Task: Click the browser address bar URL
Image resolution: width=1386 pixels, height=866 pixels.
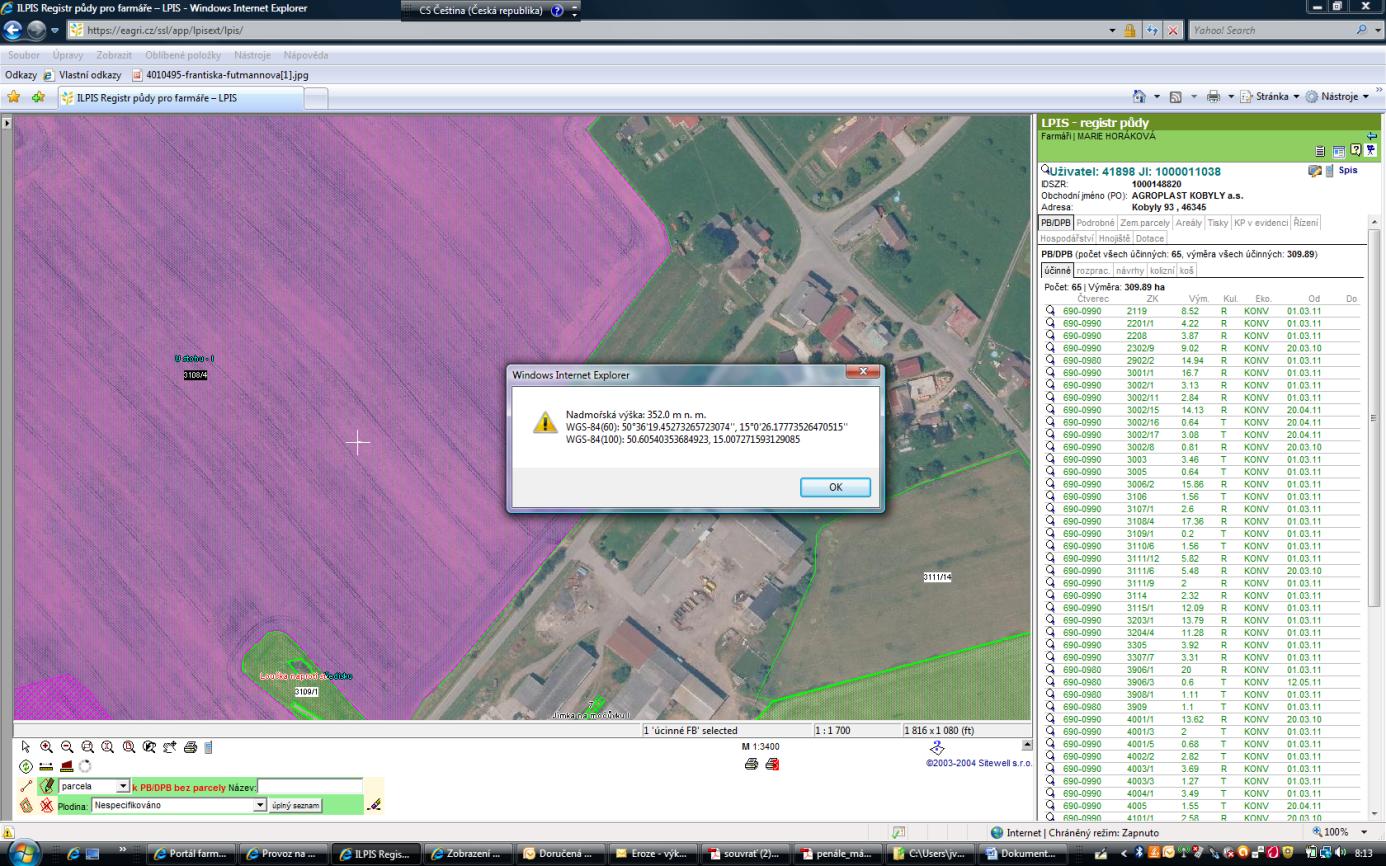Action: tap(166, 30)
